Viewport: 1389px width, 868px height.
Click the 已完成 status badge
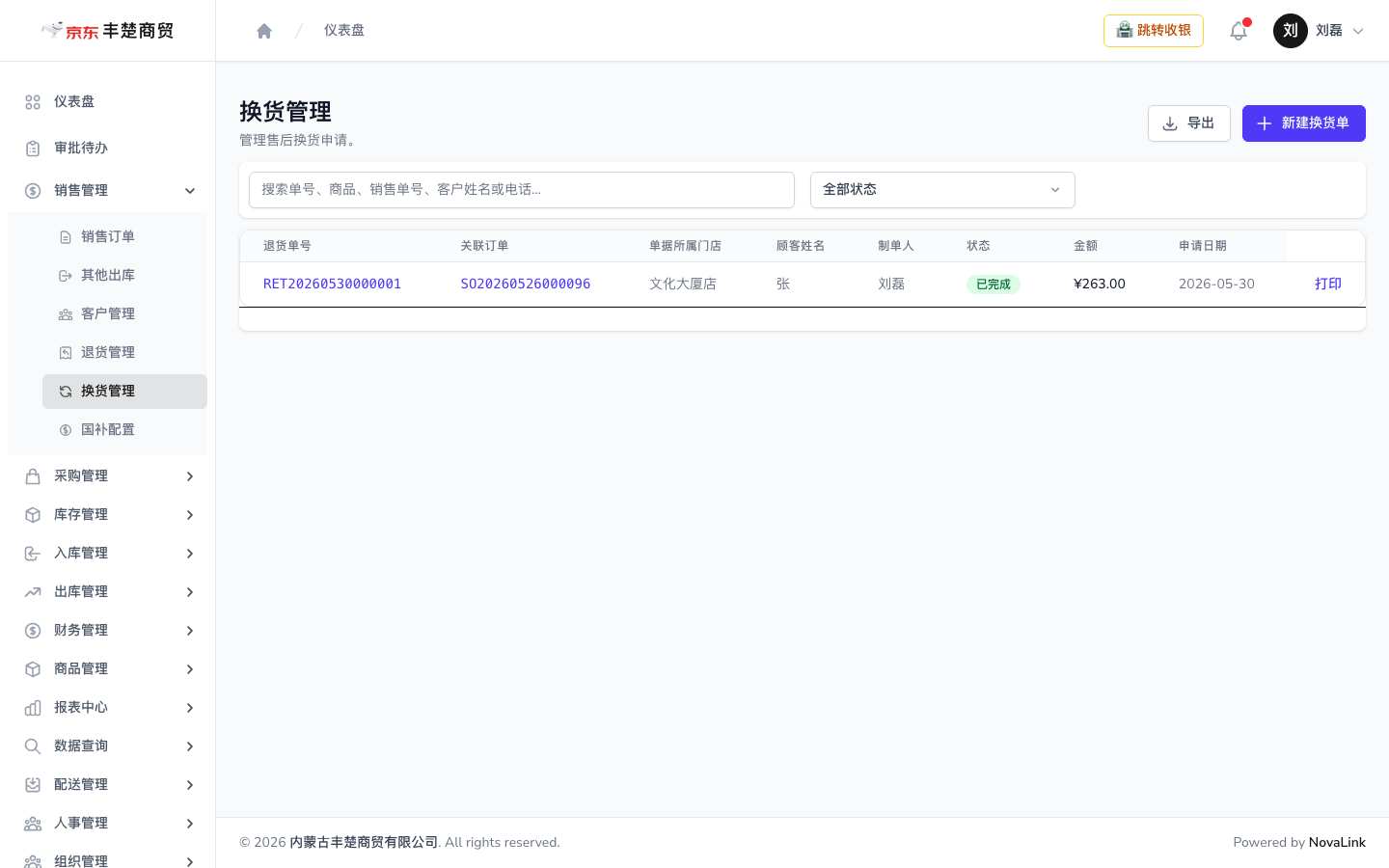click(994, 285)
